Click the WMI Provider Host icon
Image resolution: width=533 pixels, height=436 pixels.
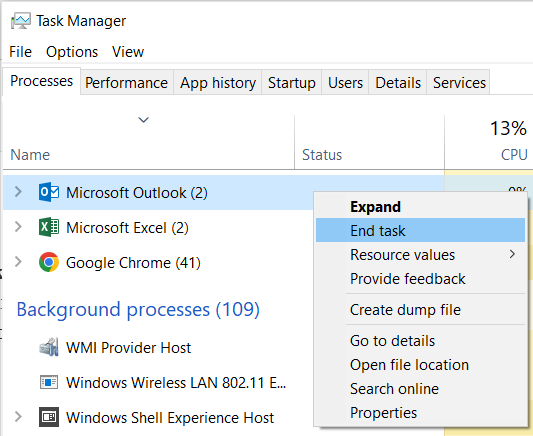[x=49, y=347]
